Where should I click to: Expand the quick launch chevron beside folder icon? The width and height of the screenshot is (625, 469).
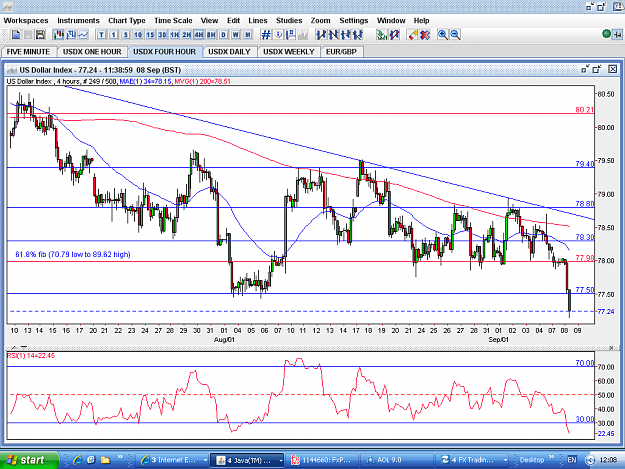[x=120, y=457]
